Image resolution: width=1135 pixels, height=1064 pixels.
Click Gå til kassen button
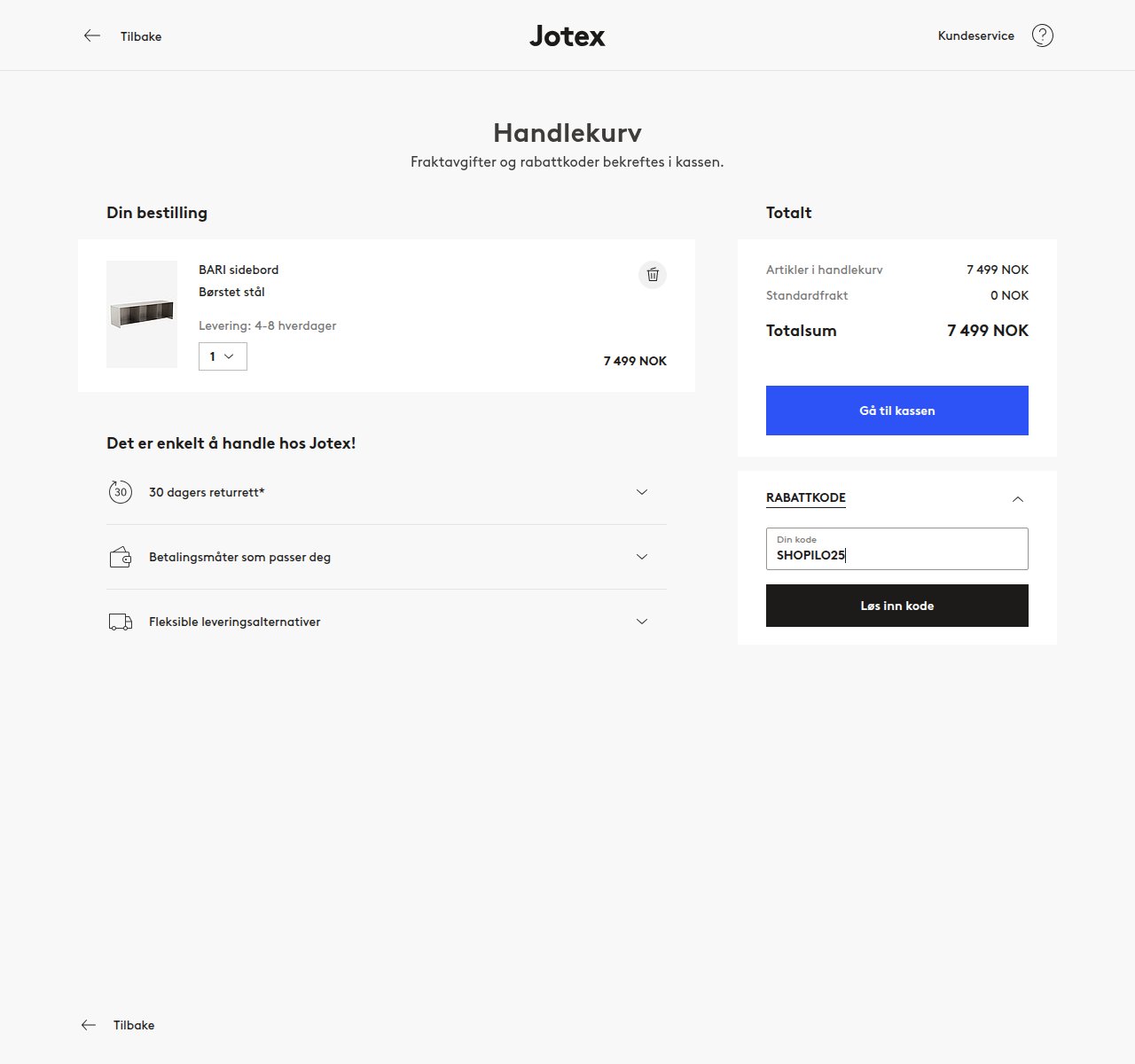coord(897,411)
